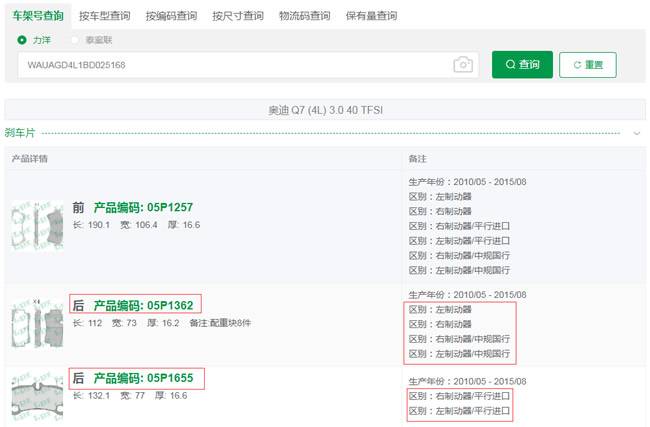Click 生产年份 line of 05P1362 row
Viewport: 650px width, 427px height.
coord(468,295)
